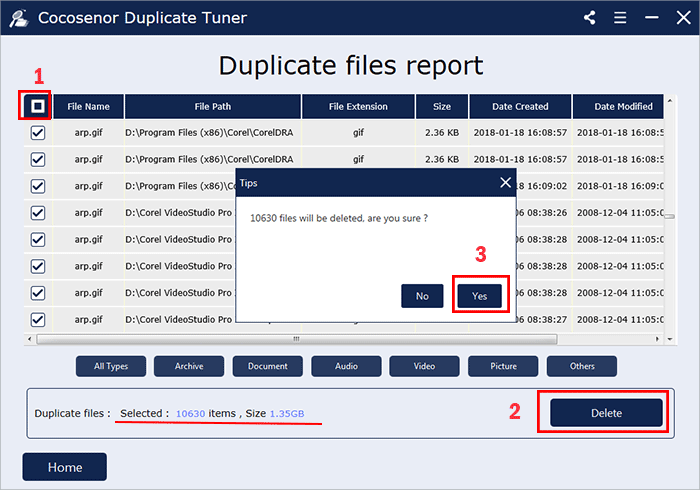Minimize the Duplicate Tuner window
This screenshot has width=700, height=490.
coord(652,18)
